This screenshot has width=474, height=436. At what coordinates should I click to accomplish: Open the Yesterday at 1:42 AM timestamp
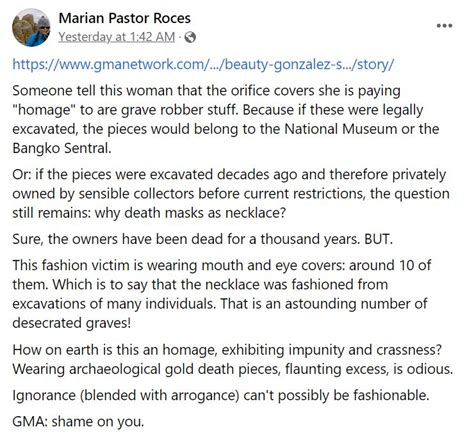coord(117,37)
